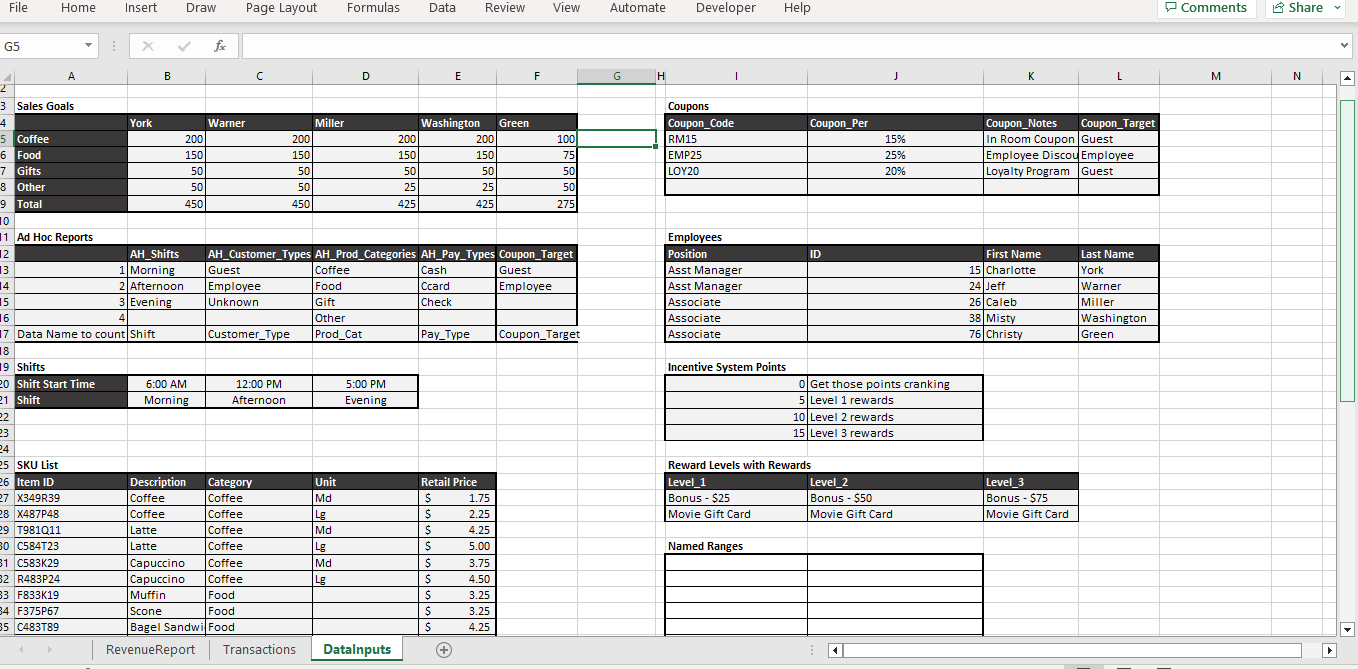Open the Draw ribbon tab
The width and height of the screenshot is (1358, 669).
(x=201, y=8)
